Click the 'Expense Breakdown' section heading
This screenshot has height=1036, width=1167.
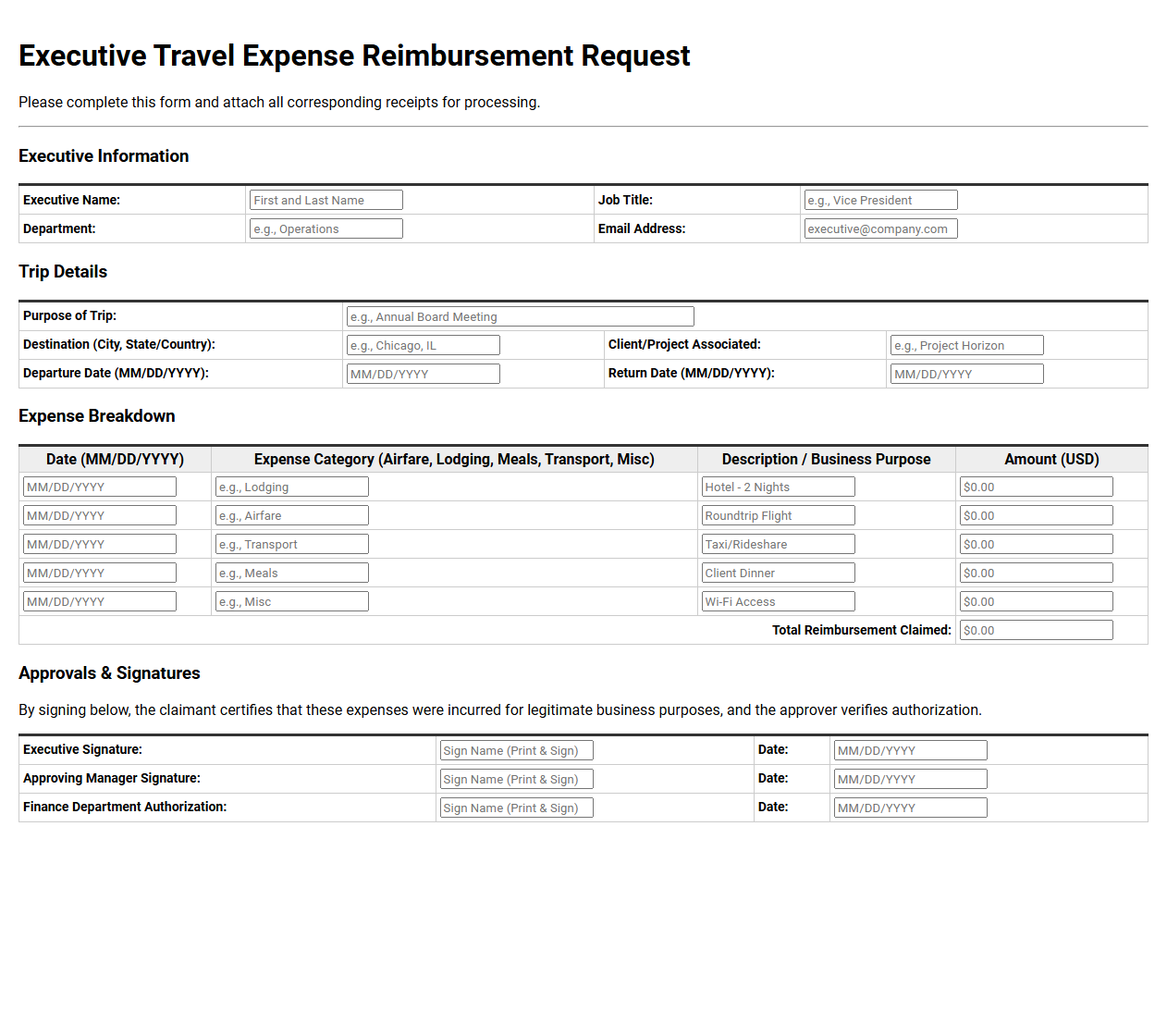(x=97, y=416)
